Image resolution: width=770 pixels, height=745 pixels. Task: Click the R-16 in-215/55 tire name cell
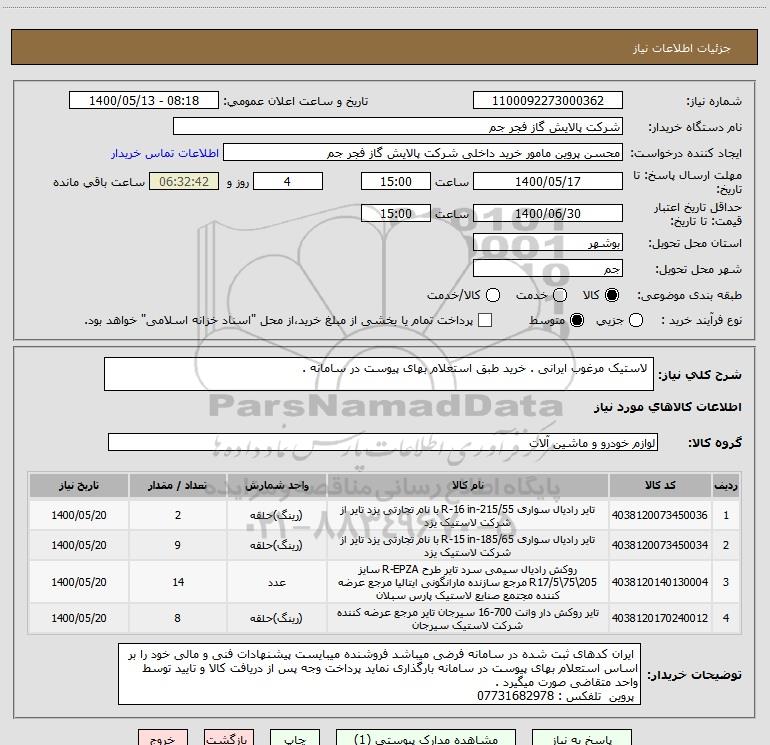click(468, 515)
